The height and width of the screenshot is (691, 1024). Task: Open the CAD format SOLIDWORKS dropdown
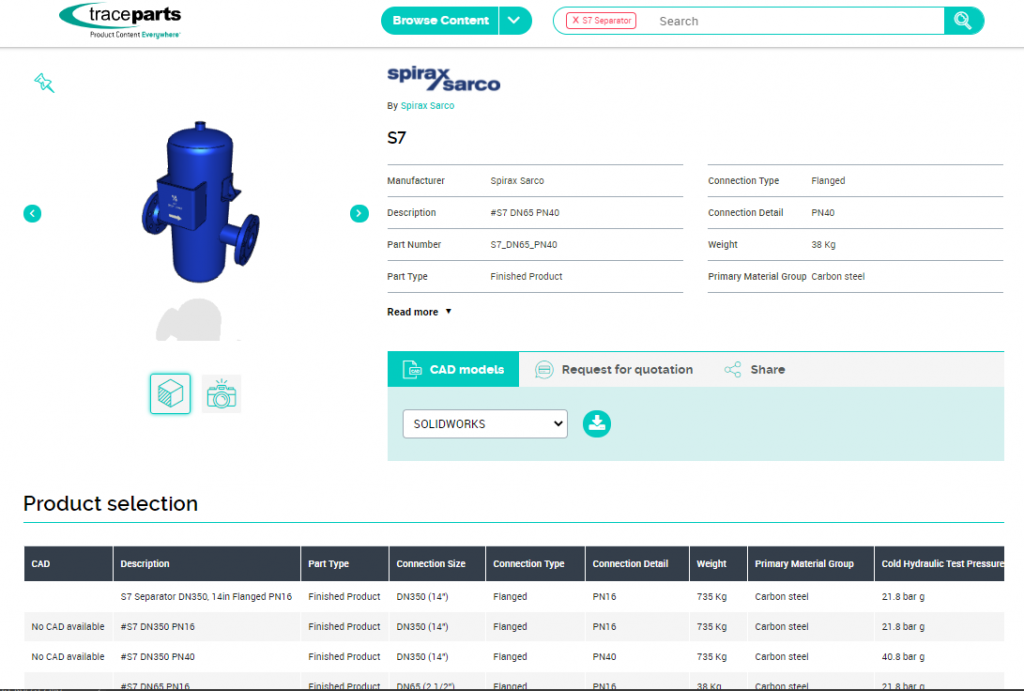coord(485,424)
